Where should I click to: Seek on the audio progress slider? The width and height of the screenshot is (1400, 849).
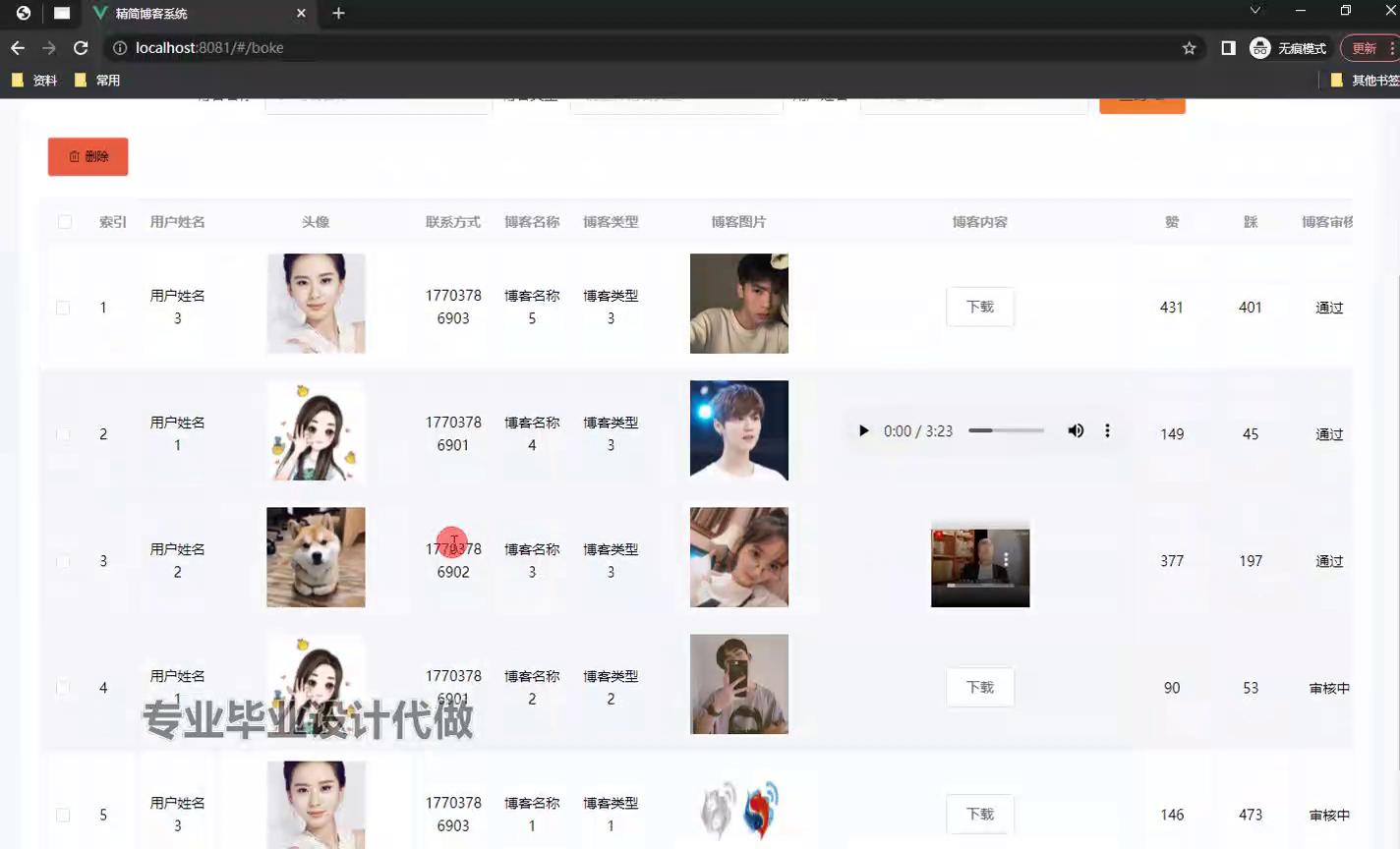[1006, 430]
